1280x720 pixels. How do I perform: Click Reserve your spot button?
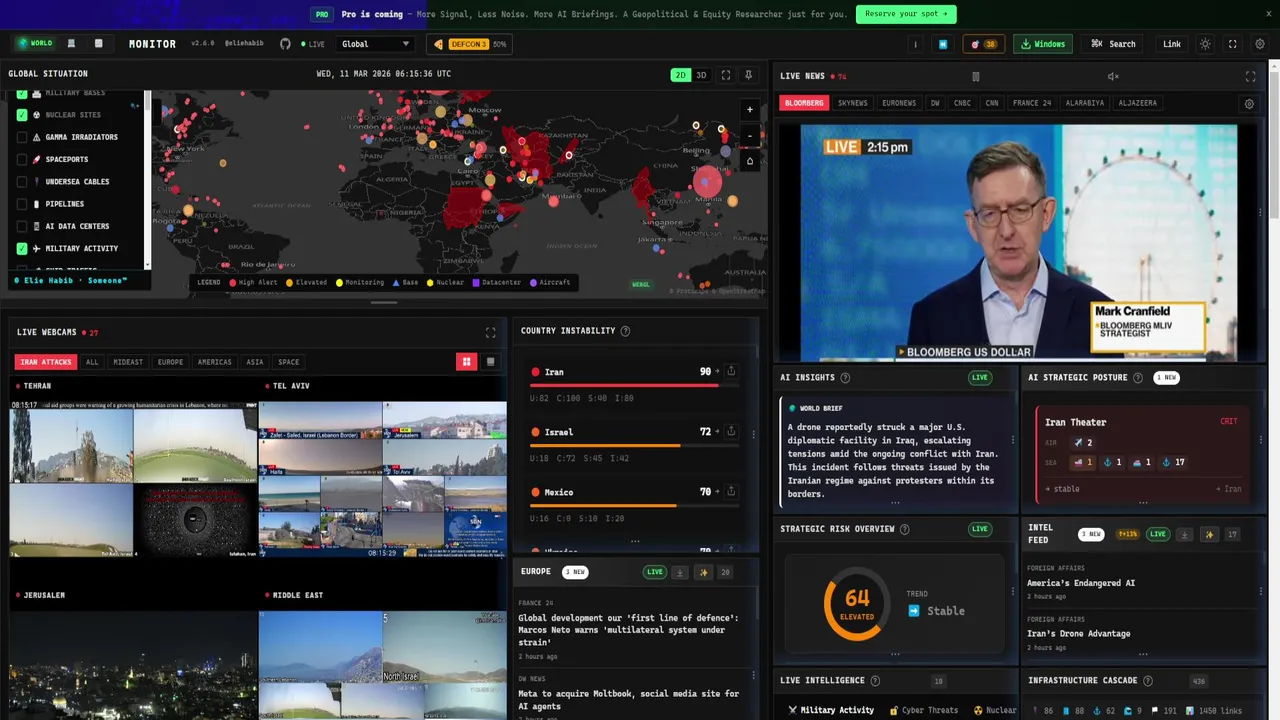pos(906,14)
